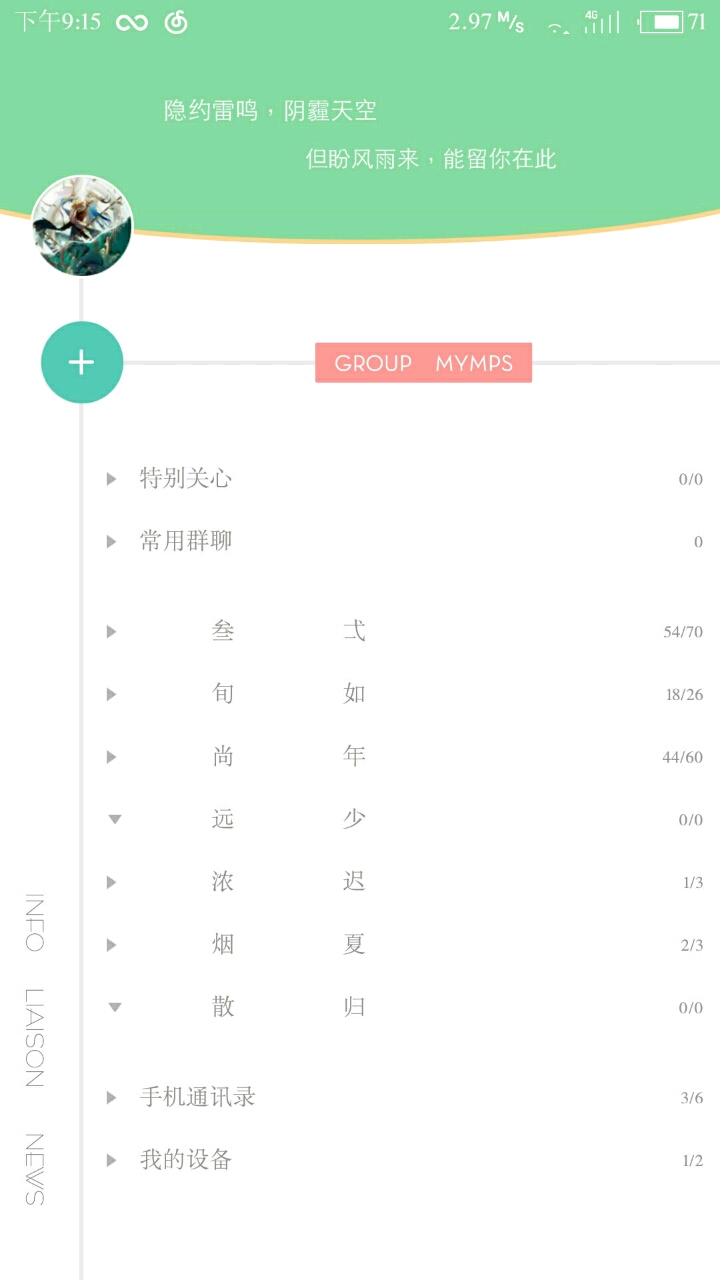720x1280 pixels.
Task: Tap the infinity icon in status bar
Action: (x=131, y=23)
